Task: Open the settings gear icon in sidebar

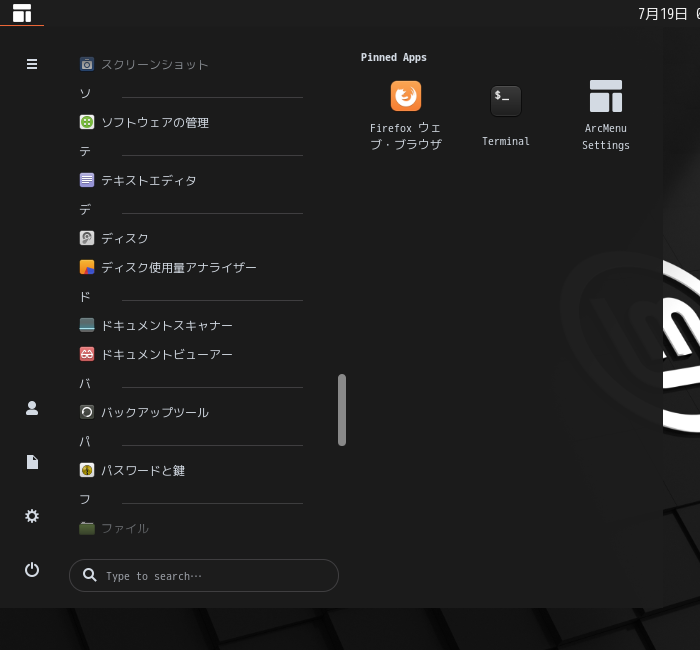Action: pyautogui.click(x=32, y=516)
